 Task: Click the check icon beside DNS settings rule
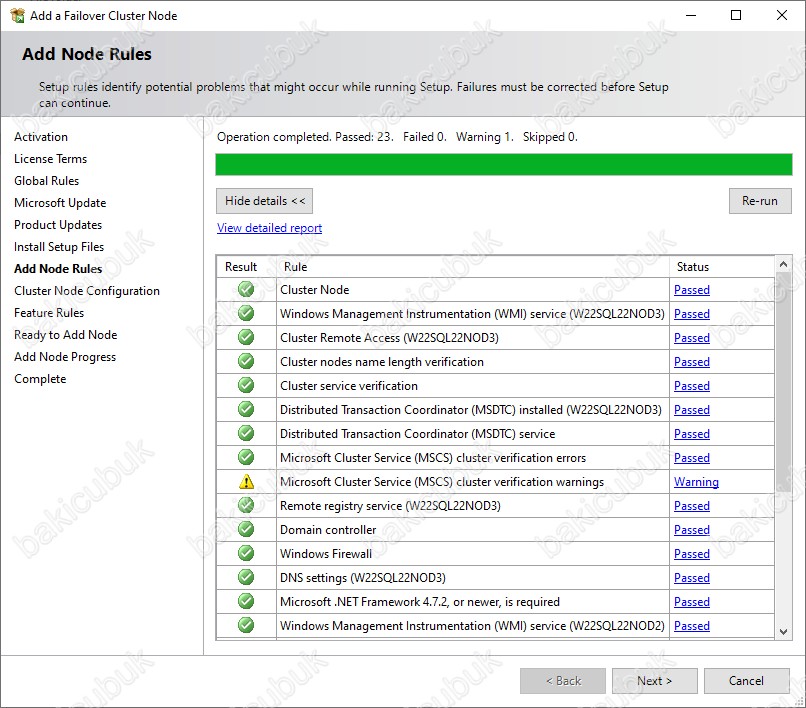click(x=246, y=577)
